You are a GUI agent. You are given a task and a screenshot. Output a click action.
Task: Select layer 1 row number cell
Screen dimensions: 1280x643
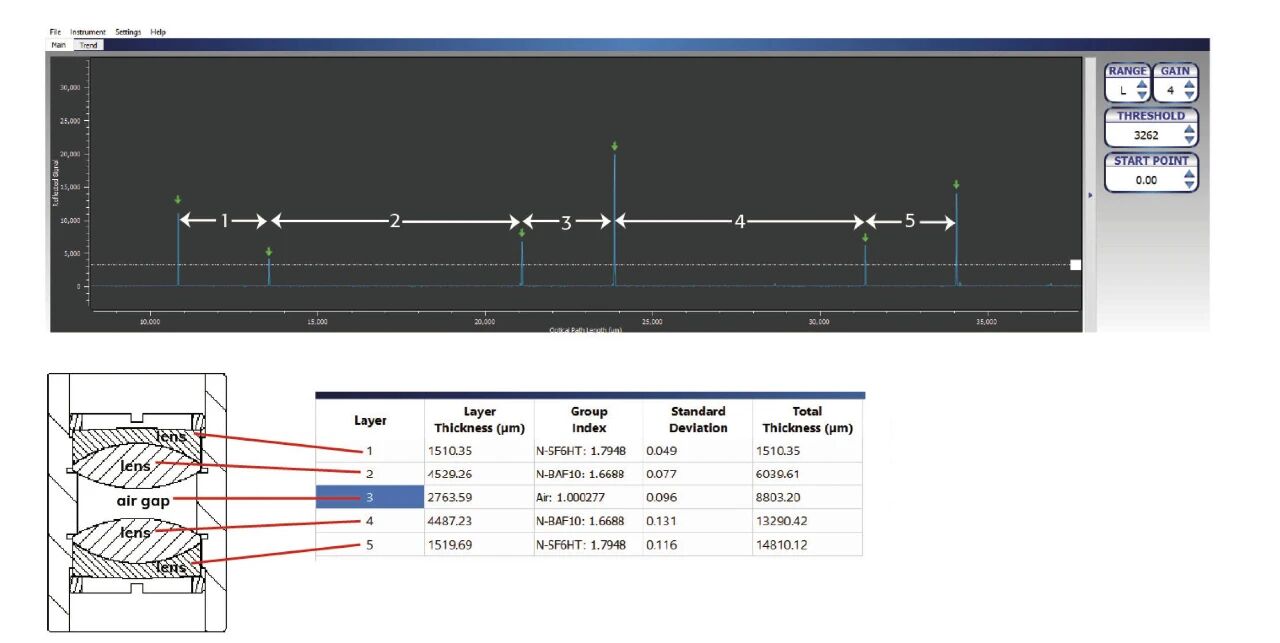[x=370, y=451]
